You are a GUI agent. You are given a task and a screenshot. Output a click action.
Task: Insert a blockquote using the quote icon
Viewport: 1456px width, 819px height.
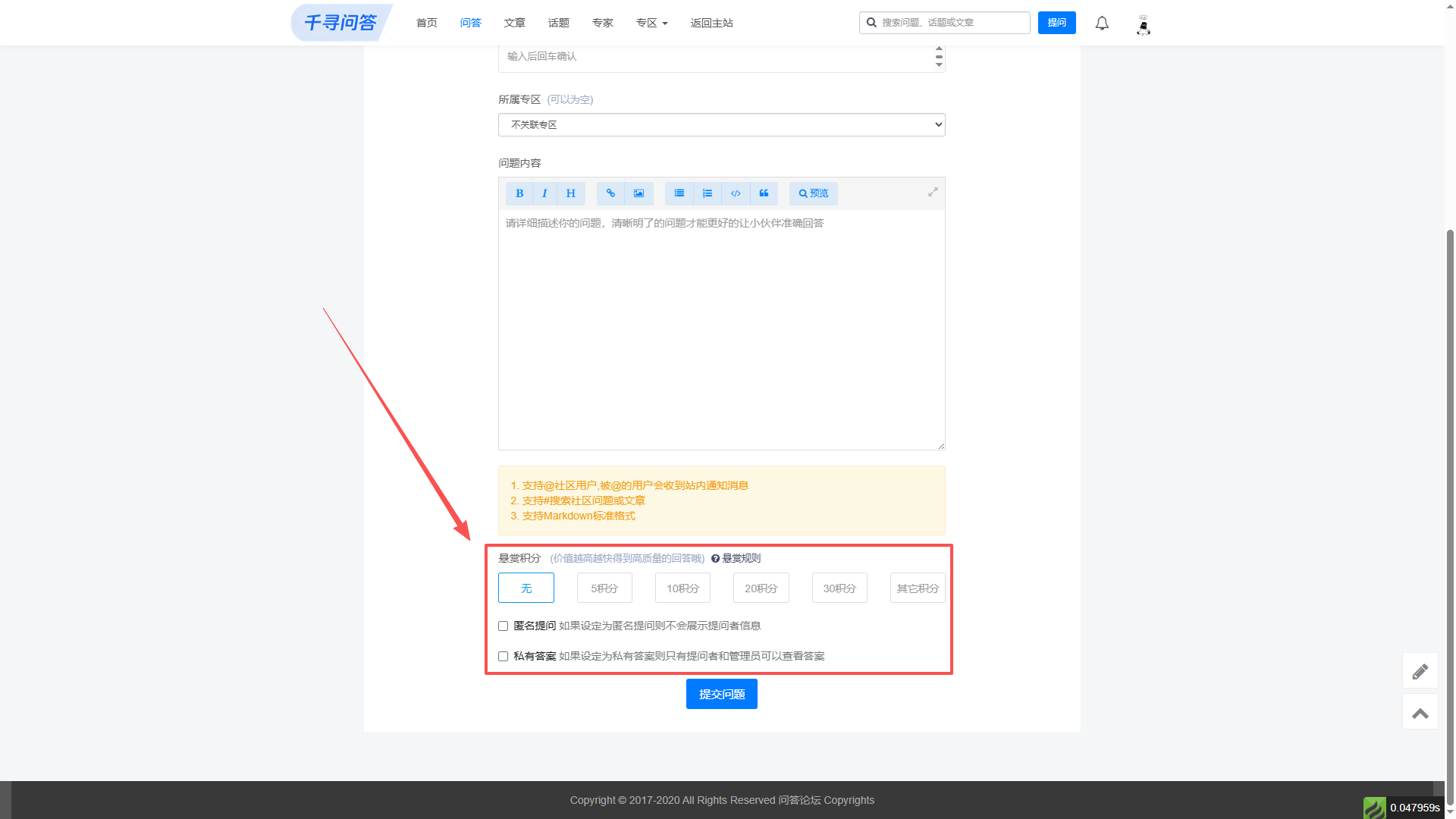pos(764,193)
